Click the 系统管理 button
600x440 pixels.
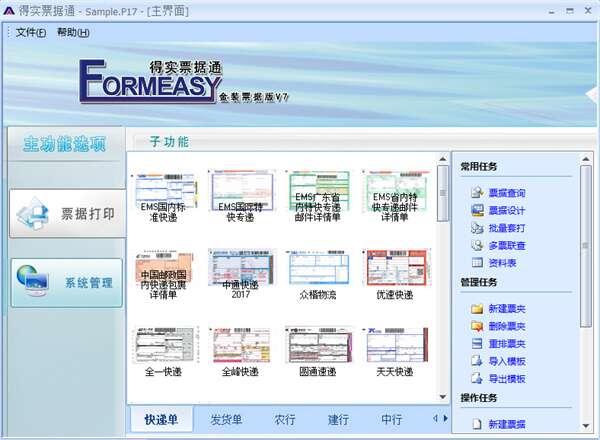click(x=67, y=282)
